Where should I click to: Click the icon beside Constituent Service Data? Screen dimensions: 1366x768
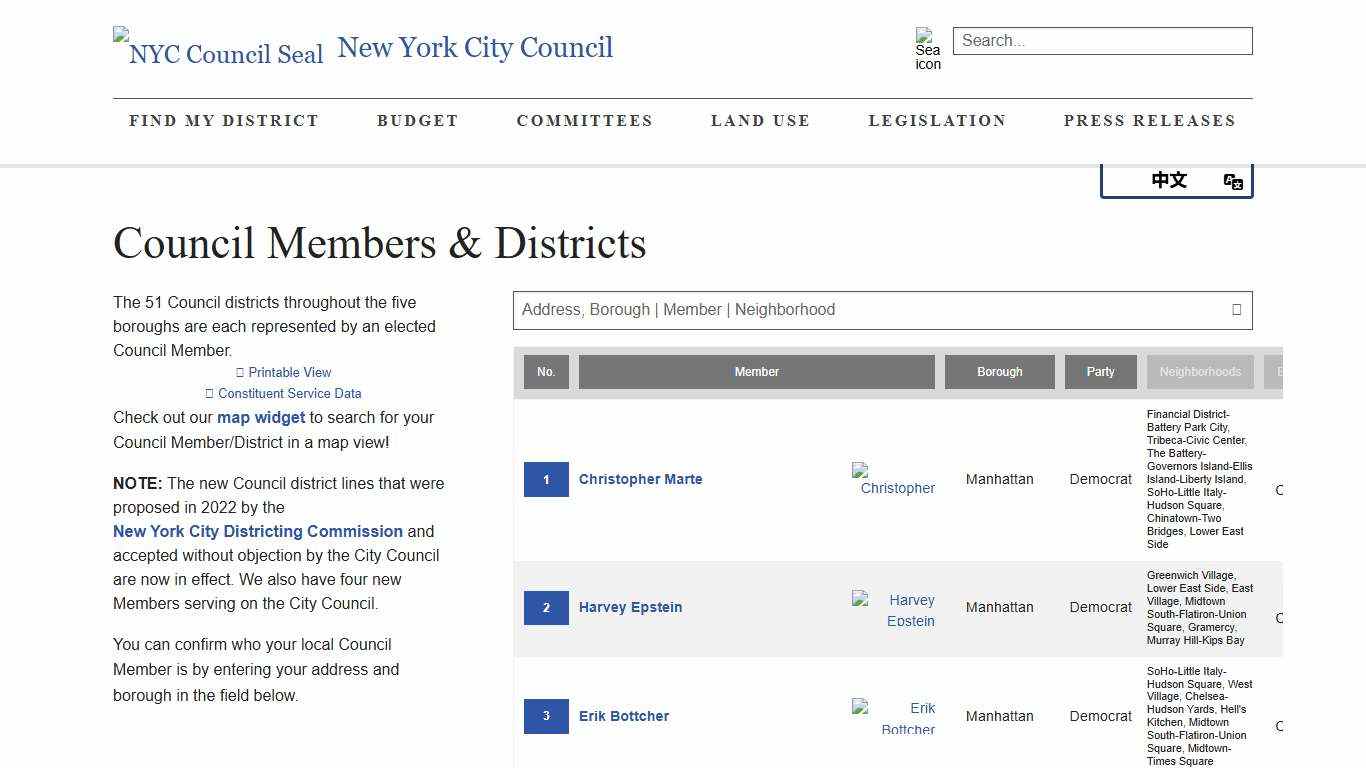(x=210, y=393)
